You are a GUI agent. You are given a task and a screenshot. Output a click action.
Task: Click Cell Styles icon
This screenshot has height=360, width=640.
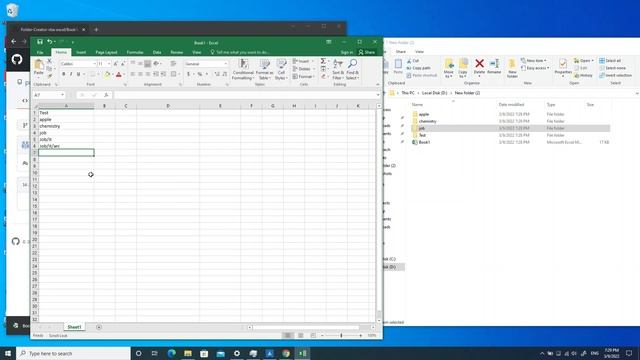pos(281,69)
